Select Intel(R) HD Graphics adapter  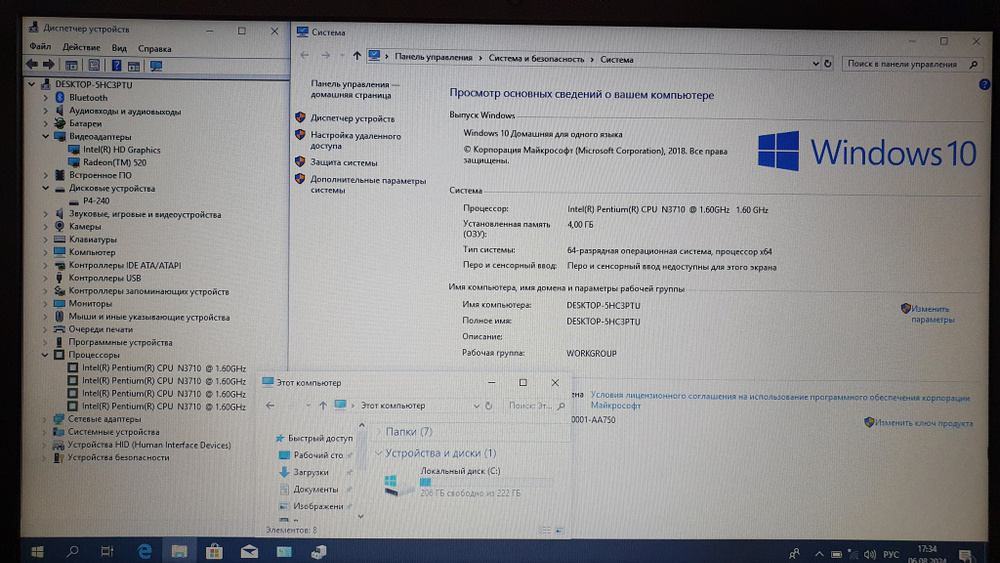[x=121, y=150]
